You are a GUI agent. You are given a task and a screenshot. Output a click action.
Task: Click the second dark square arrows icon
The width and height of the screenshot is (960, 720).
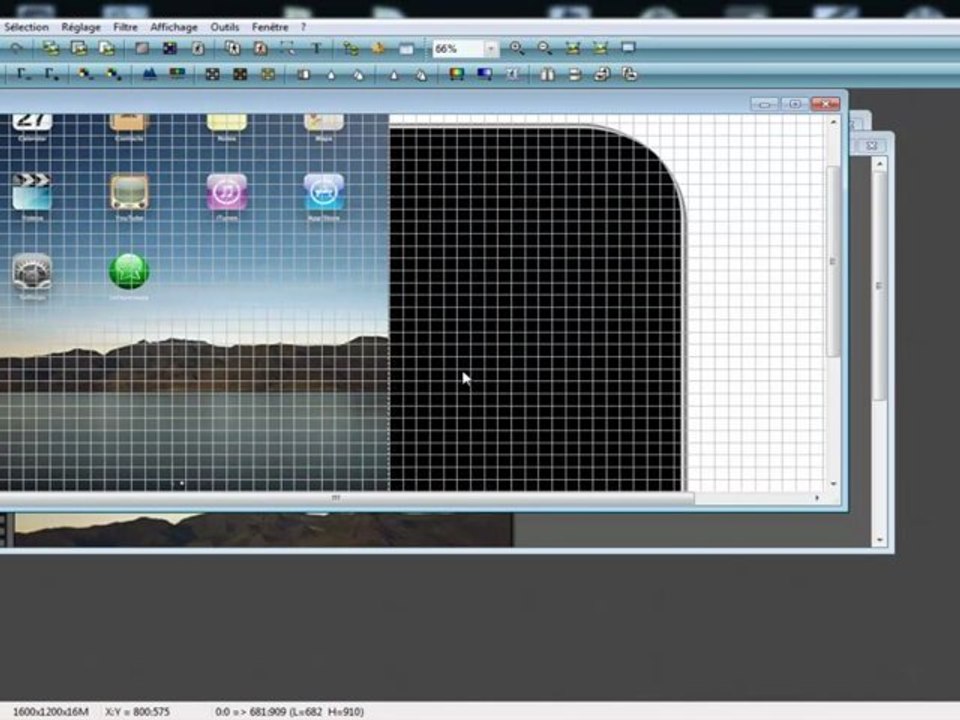[x=240, y=74]
